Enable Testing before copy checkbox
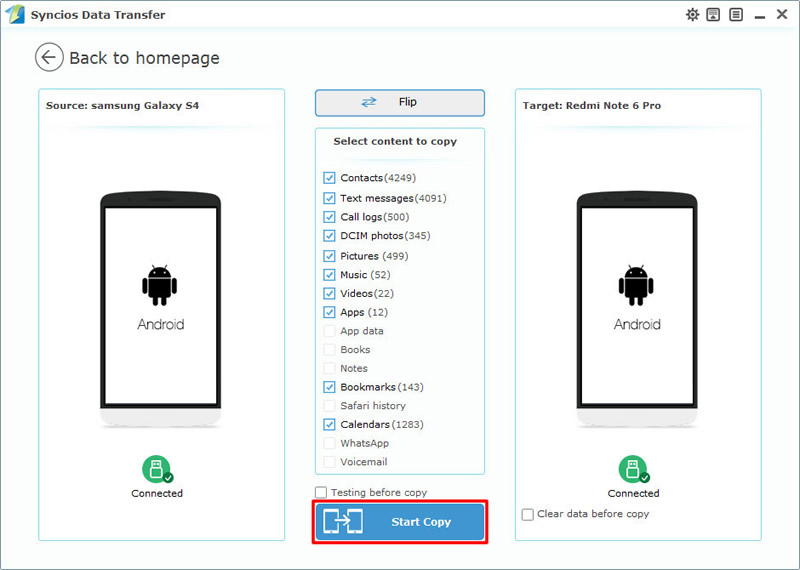Image resolution: width=800 pixels, height=570 pixels. click(x=321, y=492)
